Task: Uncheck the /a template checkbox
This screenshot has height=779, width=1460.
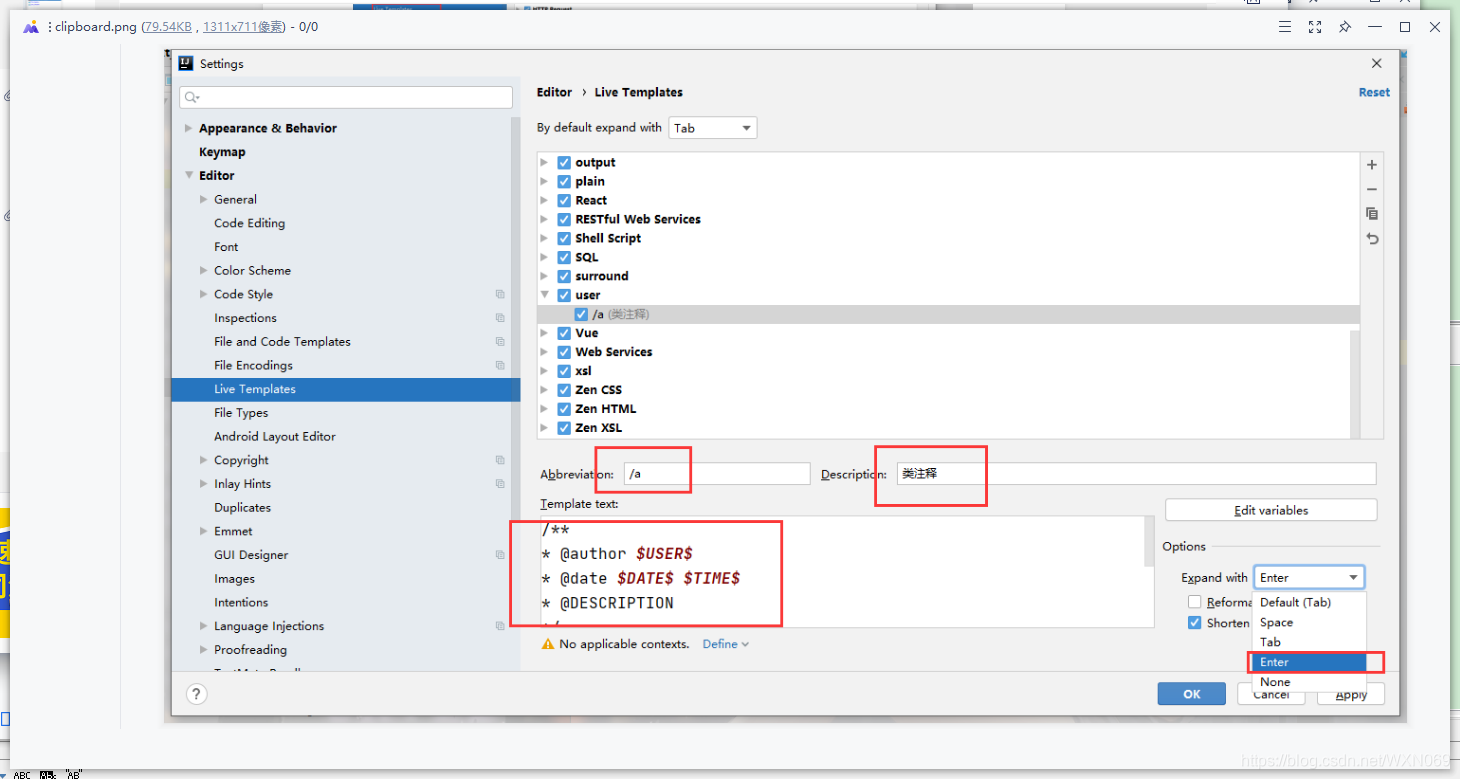Action: 581,314
